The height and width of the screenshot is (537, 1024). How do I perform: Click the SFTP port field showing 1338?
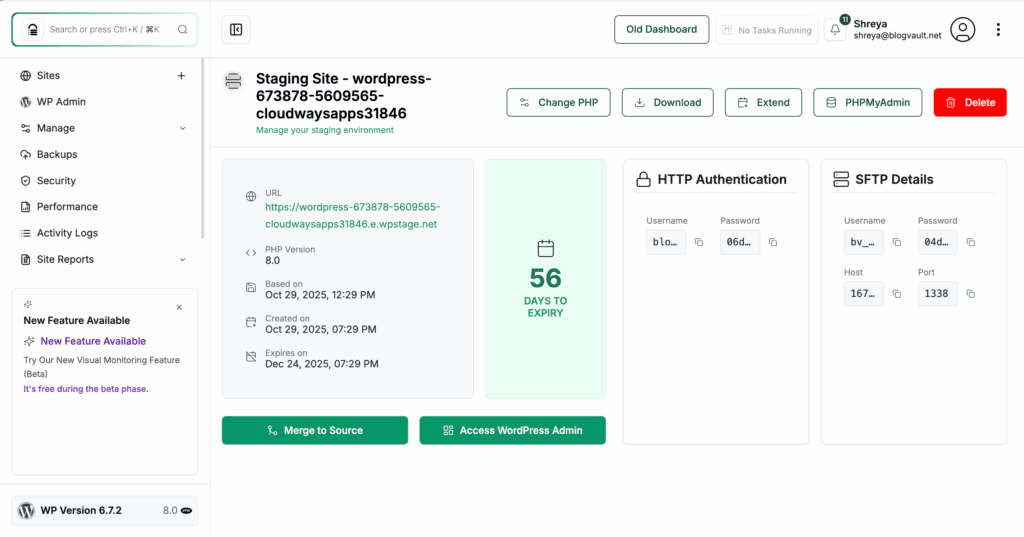click(937, 294)
